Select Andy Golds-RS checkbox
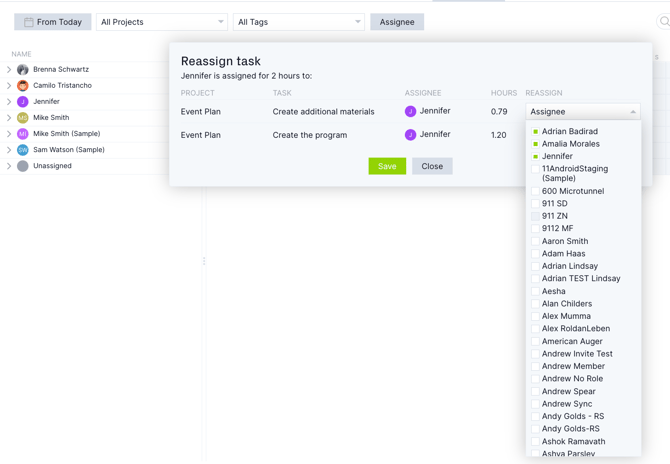 [535, 429]
